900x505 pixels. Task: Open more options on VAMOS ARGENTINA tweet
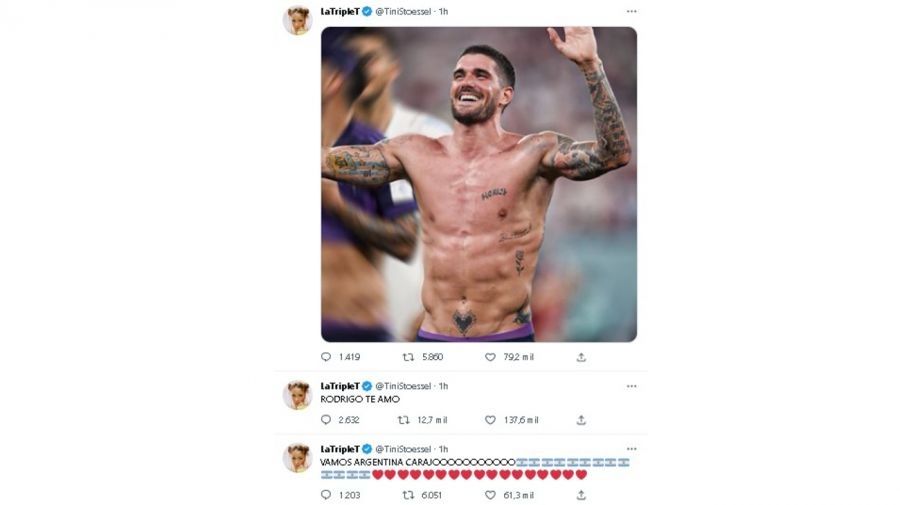tap(631, 449)
